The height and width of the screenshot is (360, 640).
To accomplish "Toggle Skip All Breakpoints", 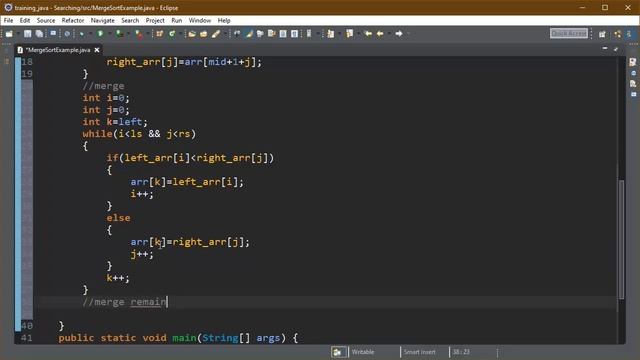I will click(x=67, y=34).
